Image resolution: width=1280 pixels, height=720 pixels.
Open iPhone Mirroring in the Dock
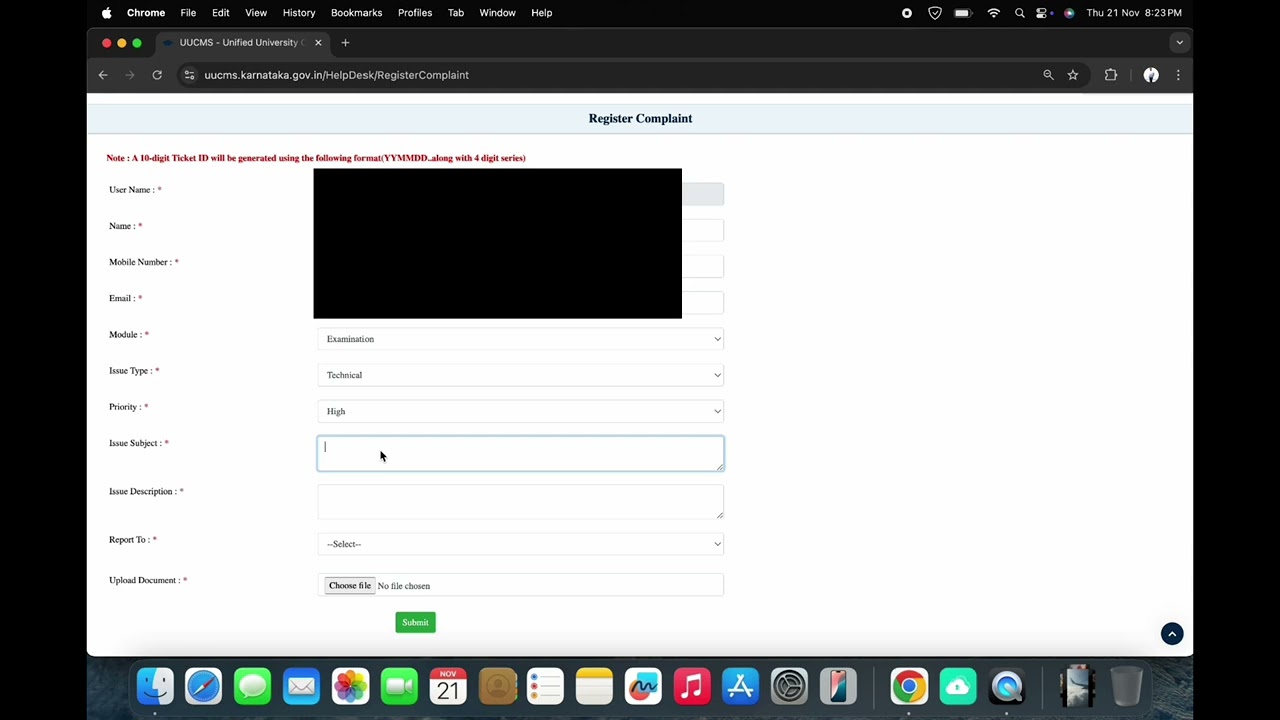click(838, 687)
